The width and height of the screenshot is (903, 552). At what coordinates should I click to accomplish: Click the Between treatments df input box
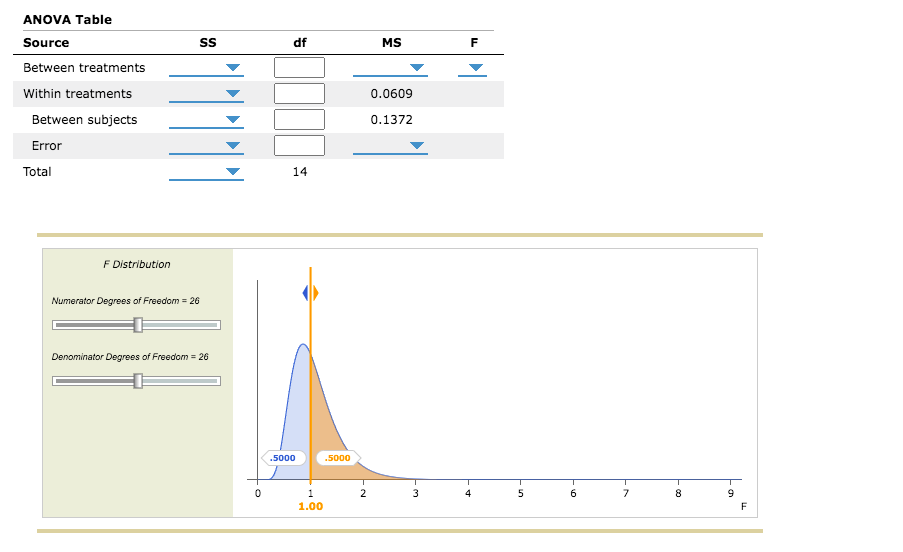coord(299,67)
